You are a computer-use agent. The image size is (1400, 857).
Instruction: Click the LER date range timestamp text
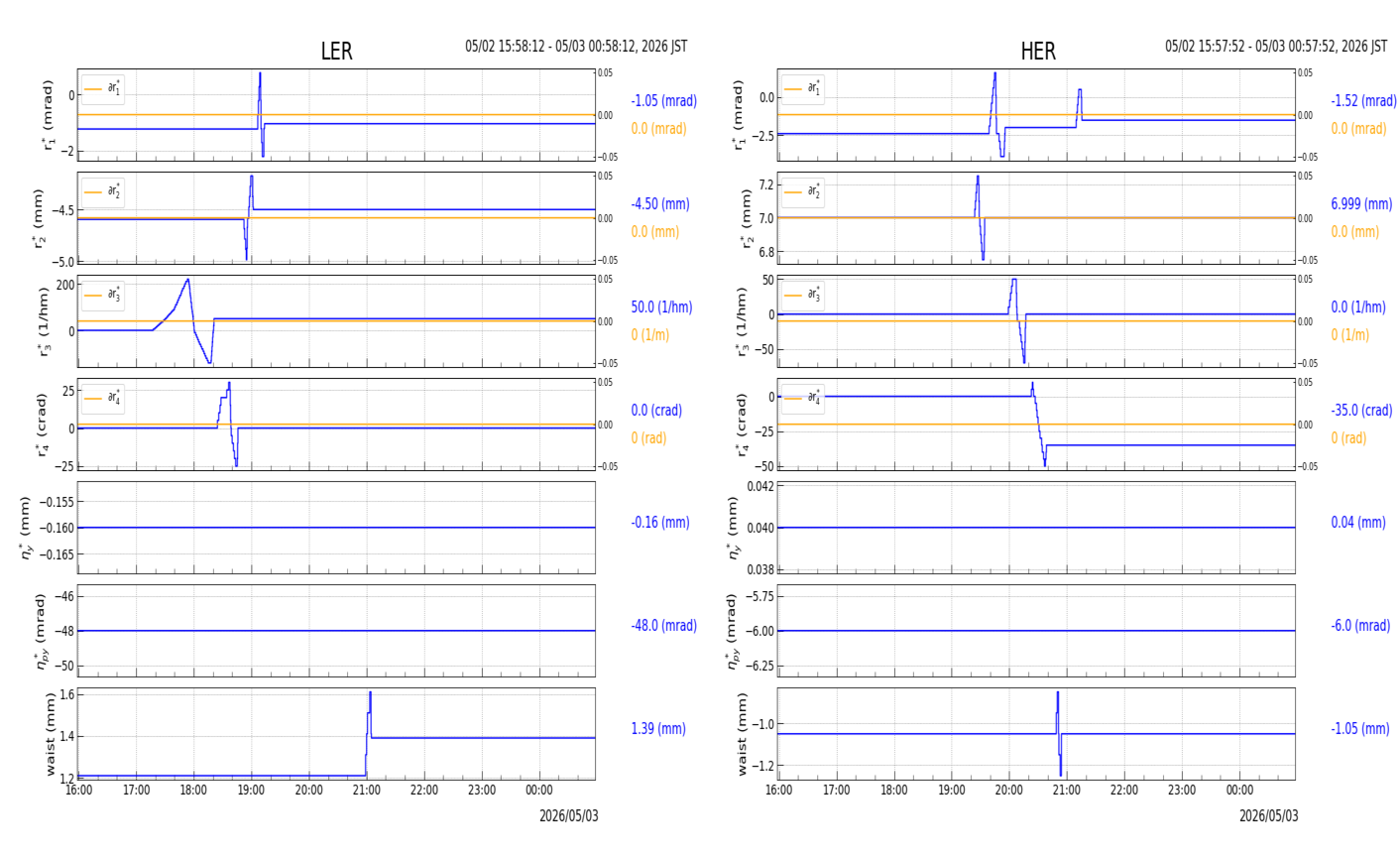tap(576, 47)
